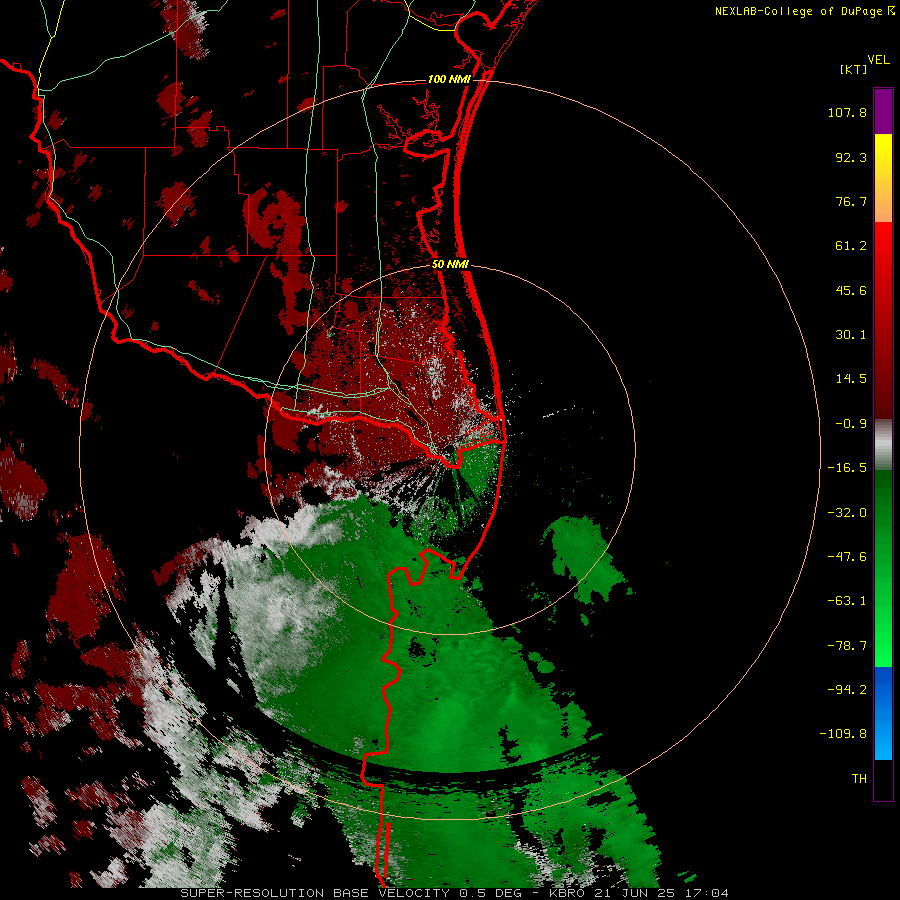Click the blue segment of the velocity color bar
Screen dimensions: 900x900
point(883,713)
